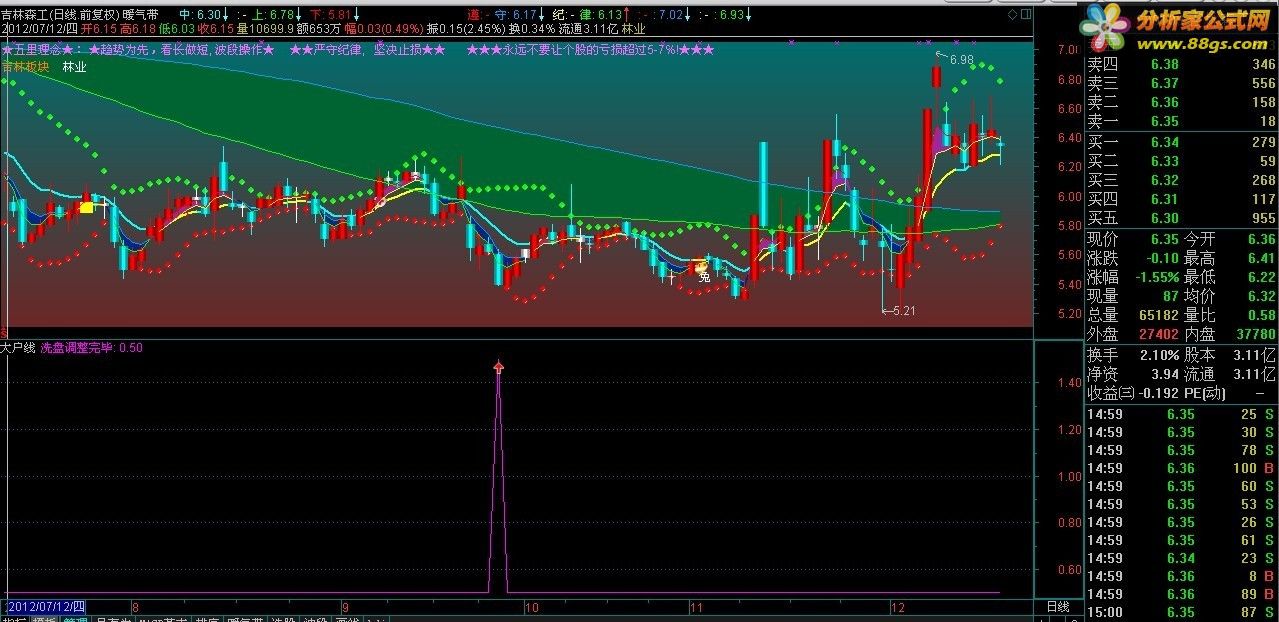Select the 卖三 ask row at 6.37

(x=1182, y=84)
